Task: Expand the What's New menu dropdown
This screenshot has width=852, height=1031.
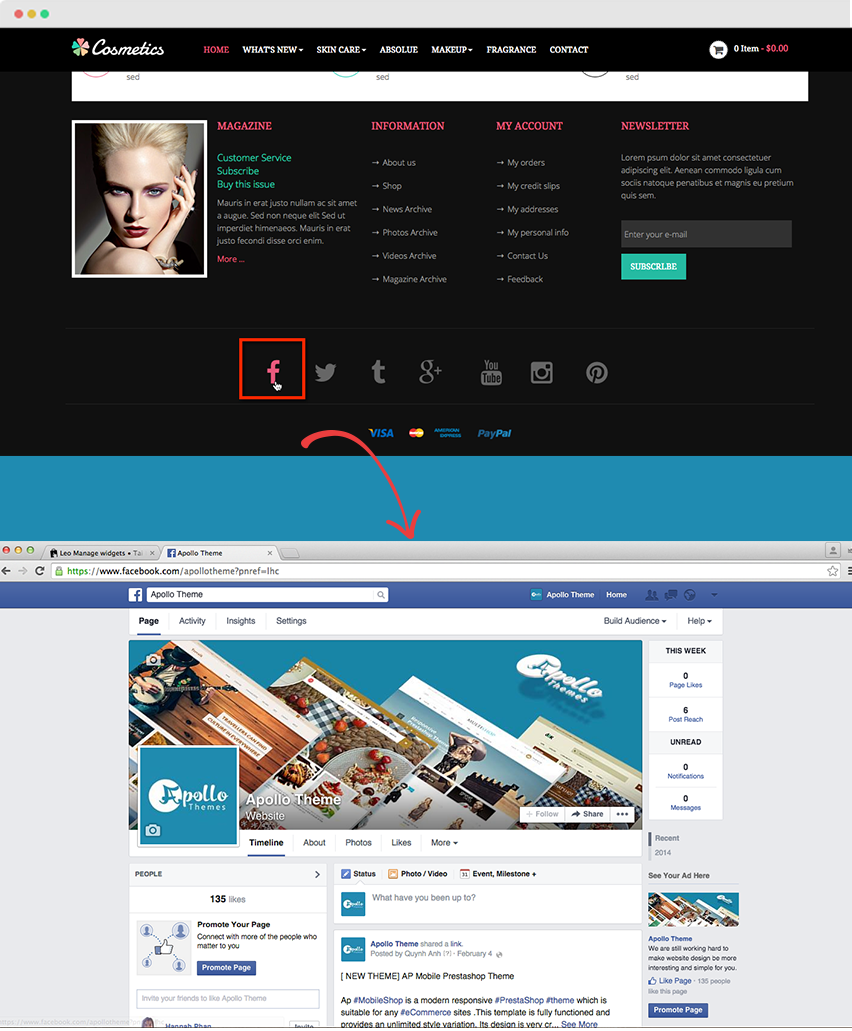Action: (272, 49)
